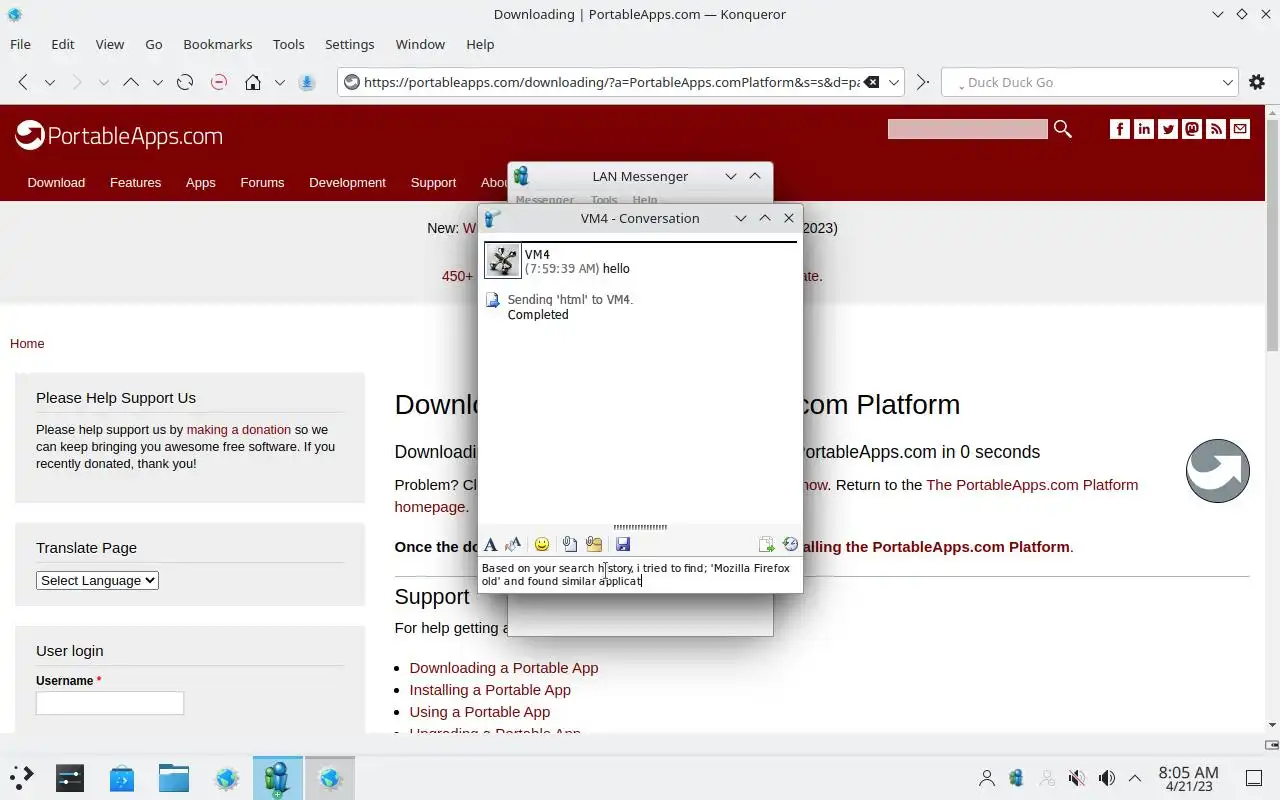The width and height of the screenshot is (1280, 800).
Task: Open the email newsletter icon
Action: pyautogui.click(x=1240, y=129)
